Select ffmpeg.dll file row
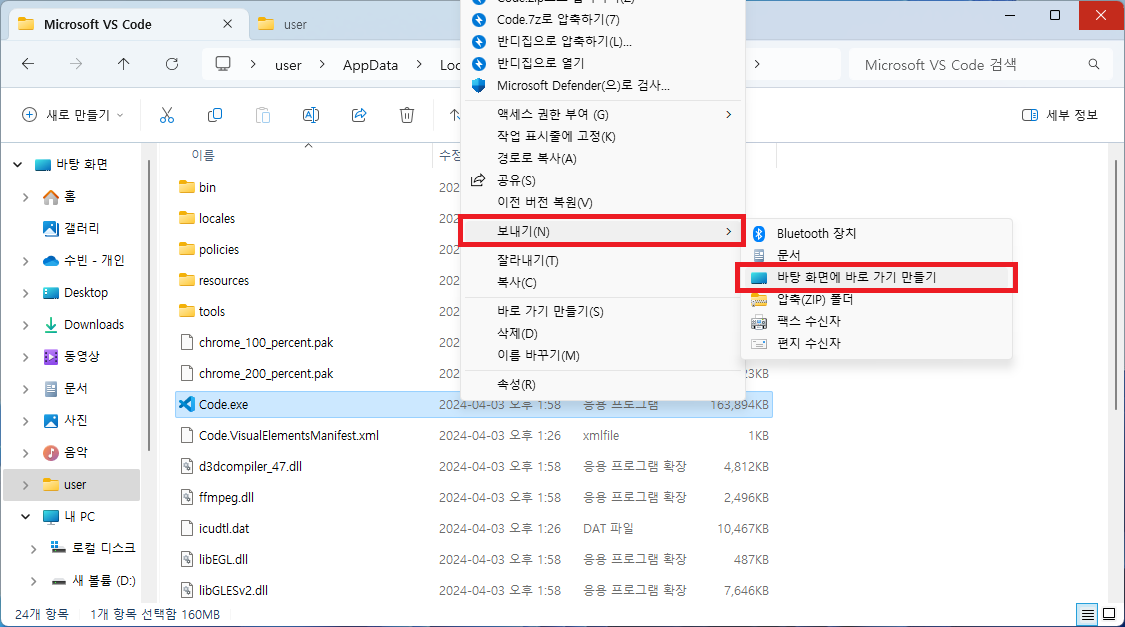 tap(474, 498)
